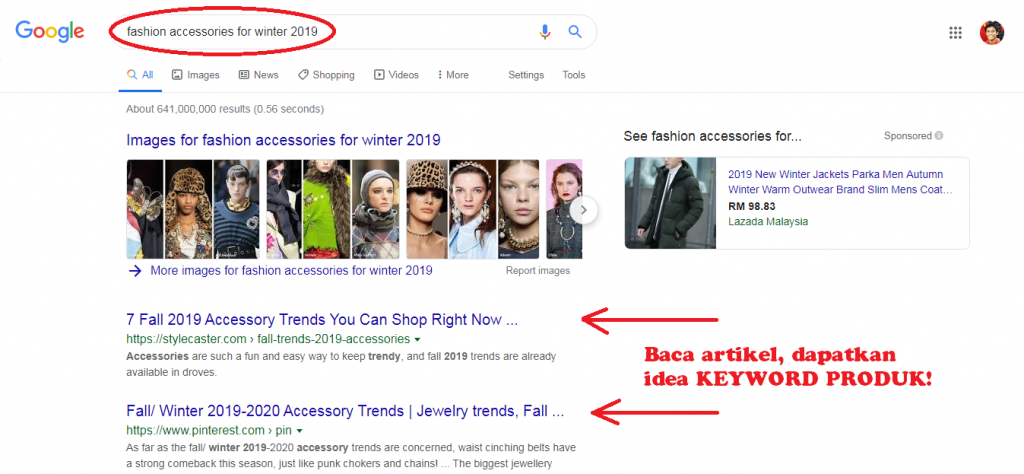Click arrow beside More images link
Screen dimensions: 1024x474
pos(135,270)
